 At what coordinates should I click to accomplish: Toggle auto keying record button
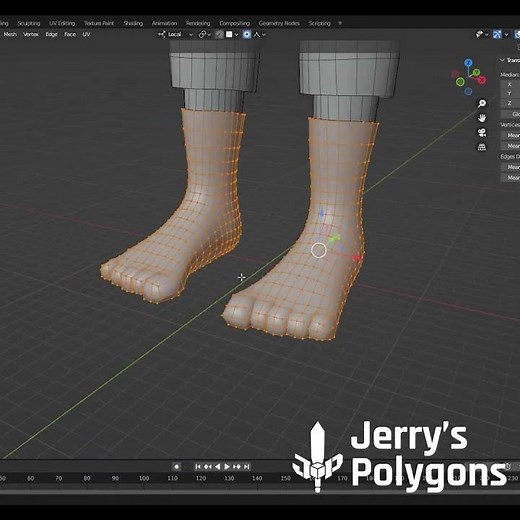pos(177,467)
